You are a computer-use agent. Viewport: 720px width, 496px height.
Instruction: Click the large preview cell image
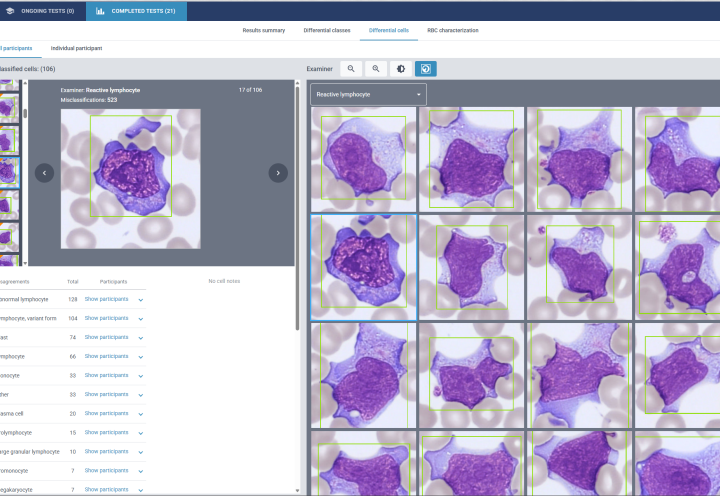click(130, 179)
